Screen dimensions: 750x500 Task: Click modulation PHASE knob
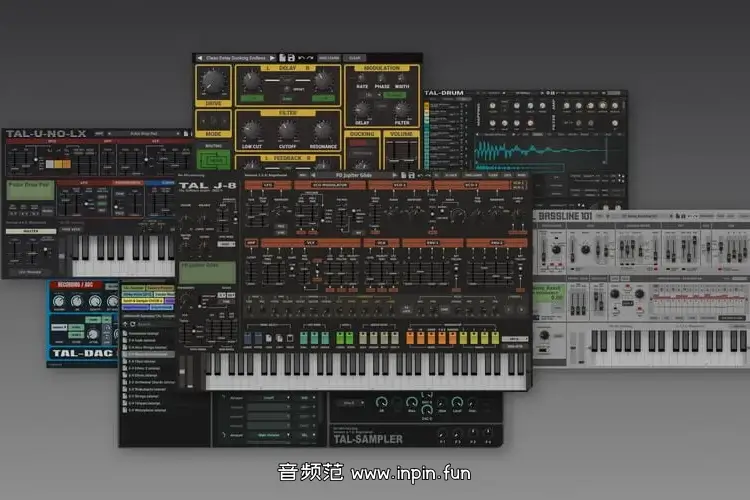(x=381, y=78)
